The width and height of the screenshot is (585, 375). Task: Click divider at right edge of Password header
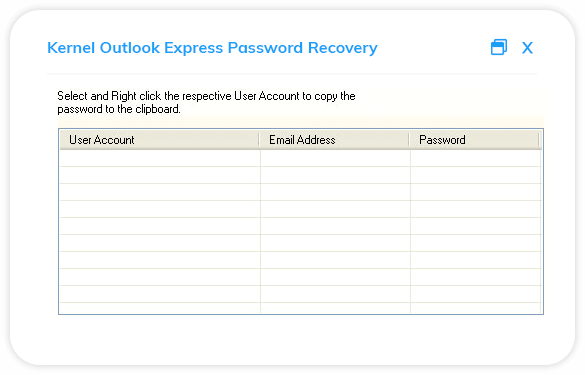coord(539,140)
